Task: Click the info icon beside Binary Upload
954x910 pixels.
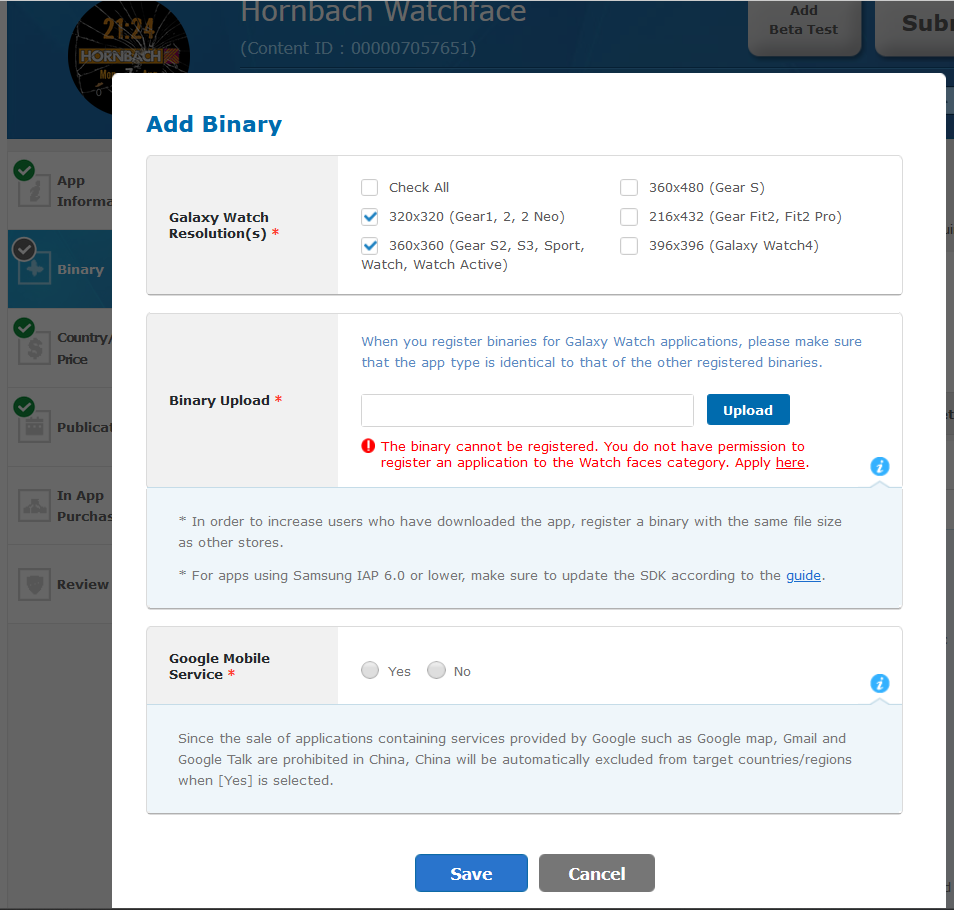Action: [880, 466]
